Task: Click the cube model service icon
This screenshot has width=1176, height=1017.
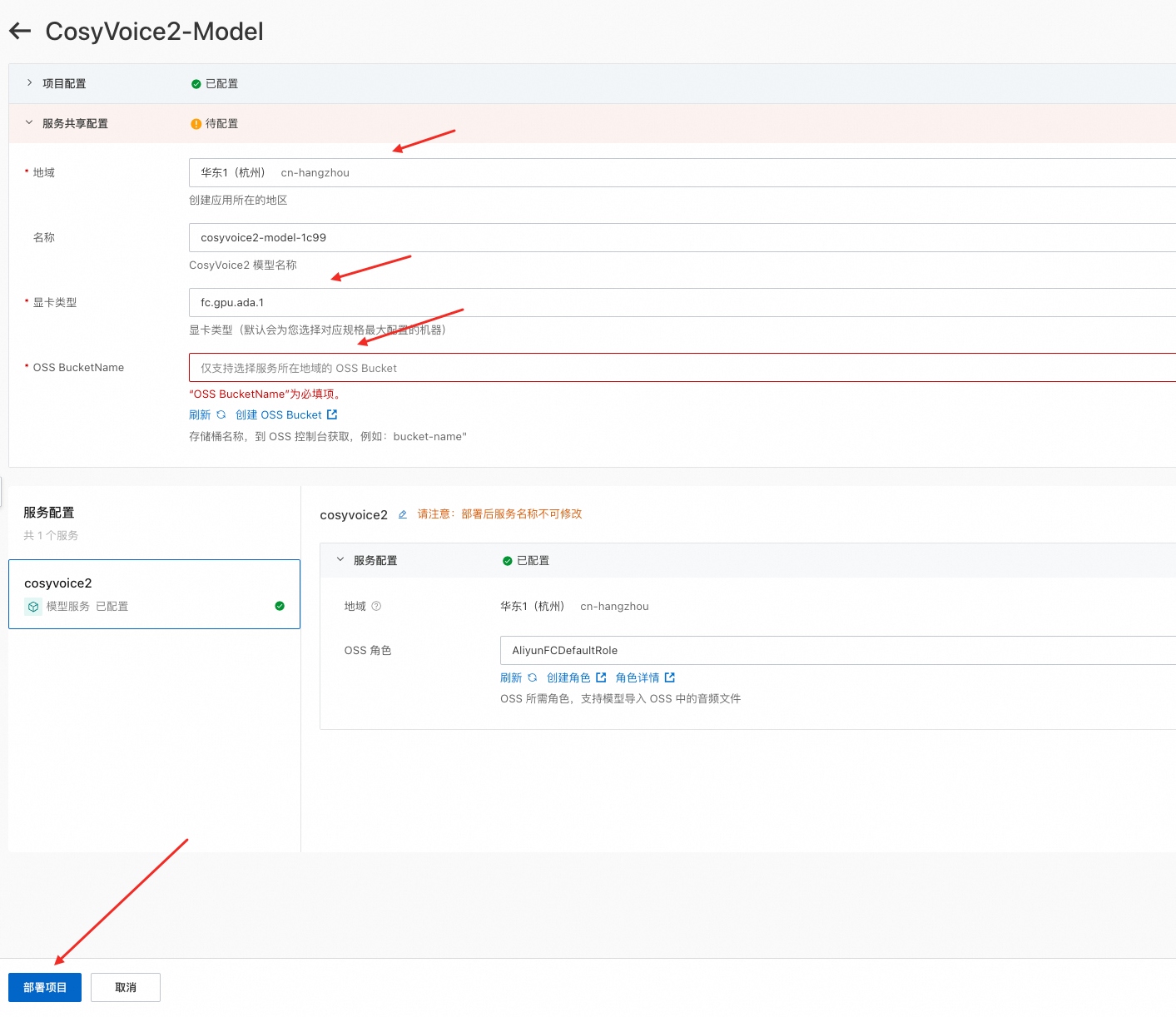Action: 33,607
